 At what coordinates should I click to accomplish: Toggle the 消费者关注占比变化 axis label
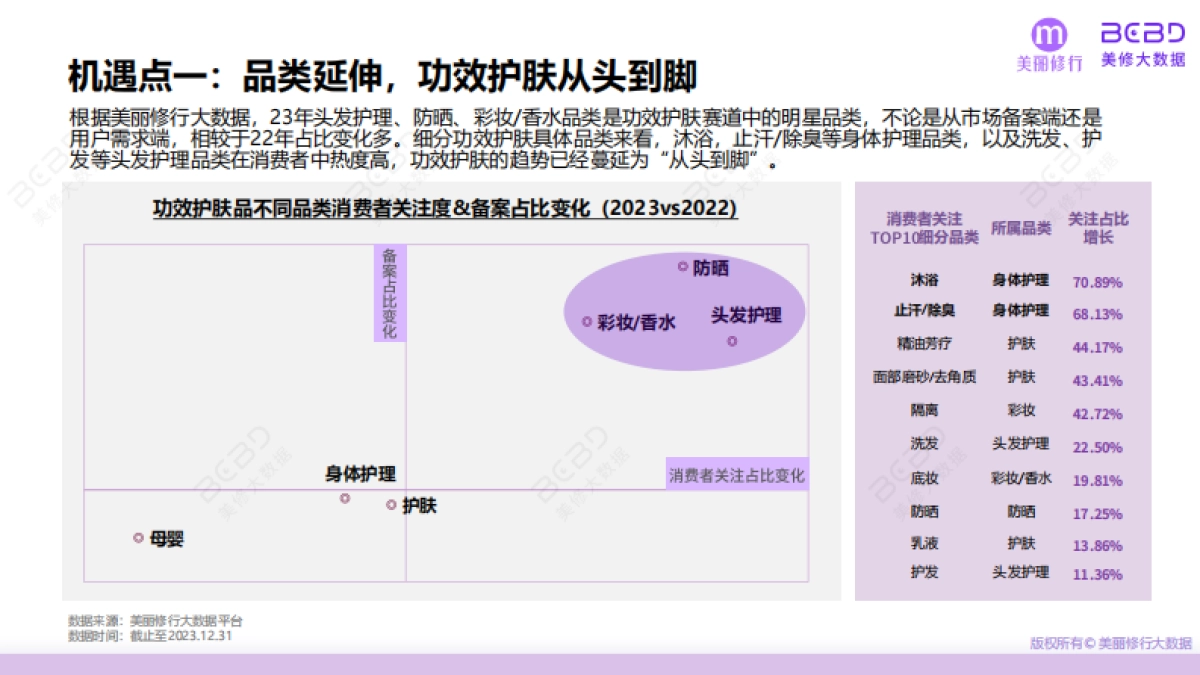click(738, 475)
